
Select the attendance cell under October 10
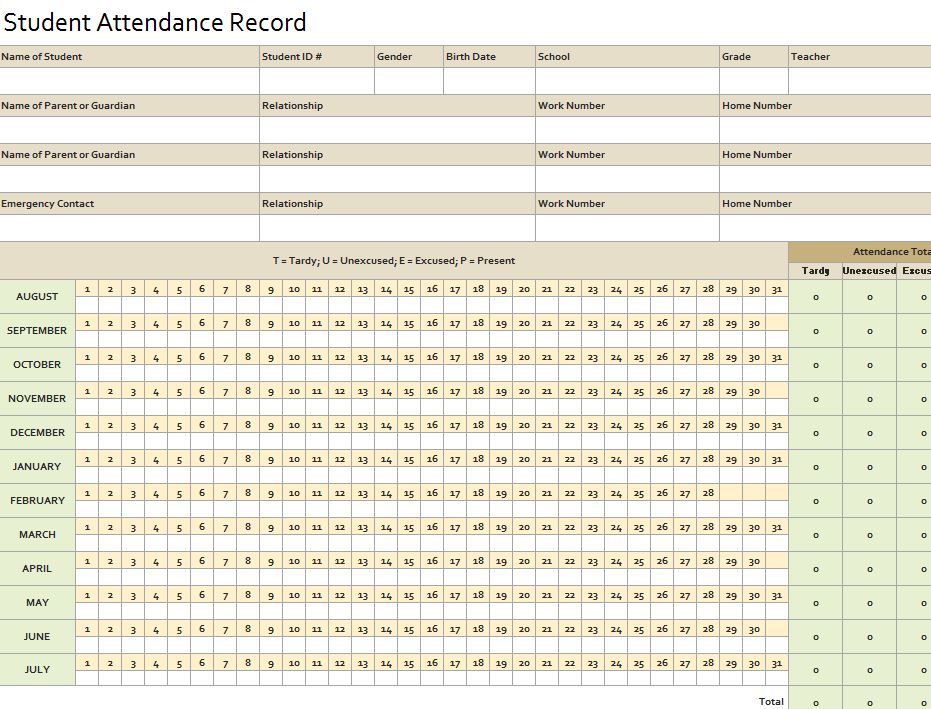click(x=294, y=374)
